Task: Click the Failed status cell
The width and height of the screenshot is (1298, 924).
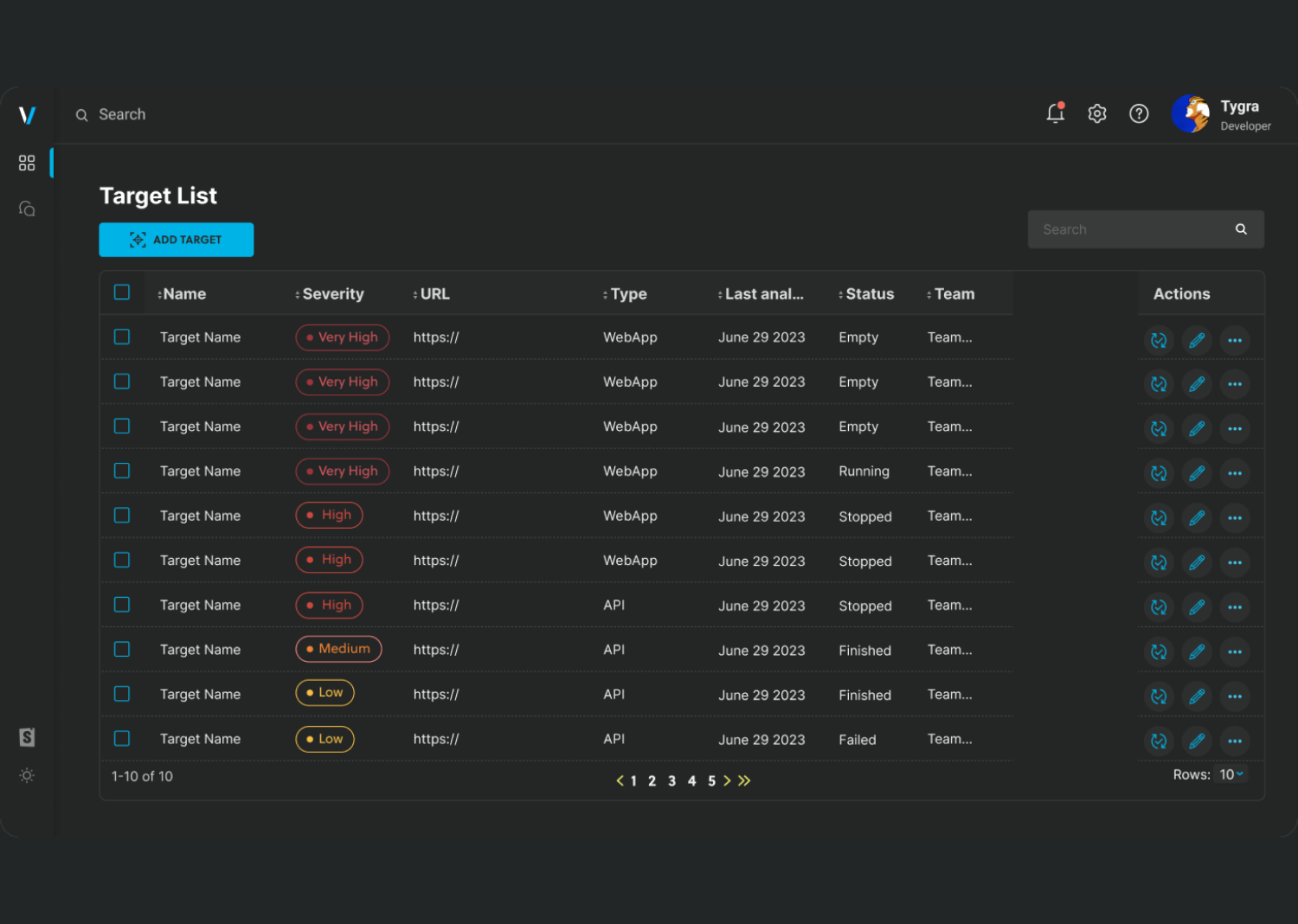Action: pyautogui.click(x=857, y=740)
